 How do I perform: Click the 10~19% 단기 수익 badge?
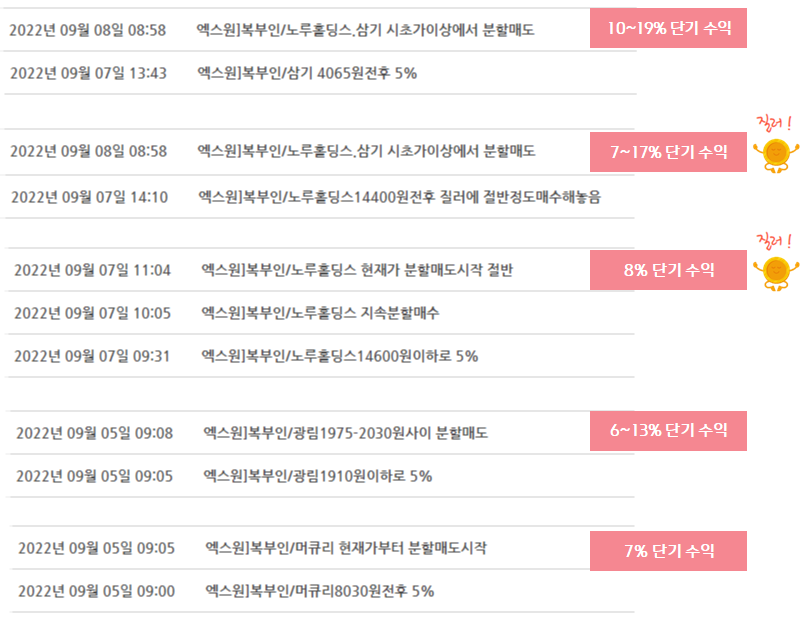coord(668,28)
